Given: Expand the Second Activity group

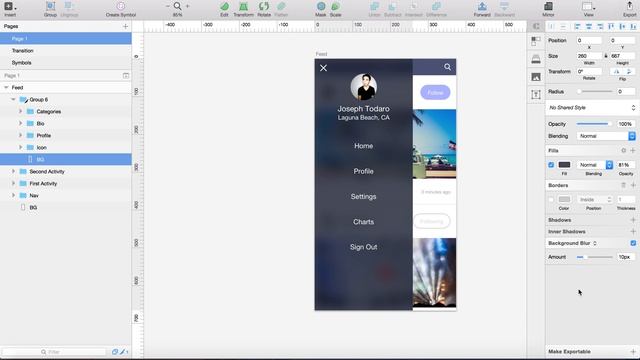Looking at the screenshot, I should [13, 171].
